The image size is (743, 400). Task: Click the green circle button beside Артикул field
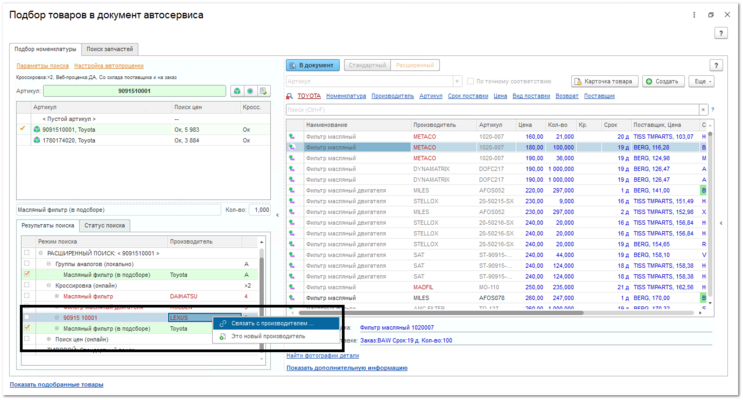pyautogui.click(x=250, y=91)
